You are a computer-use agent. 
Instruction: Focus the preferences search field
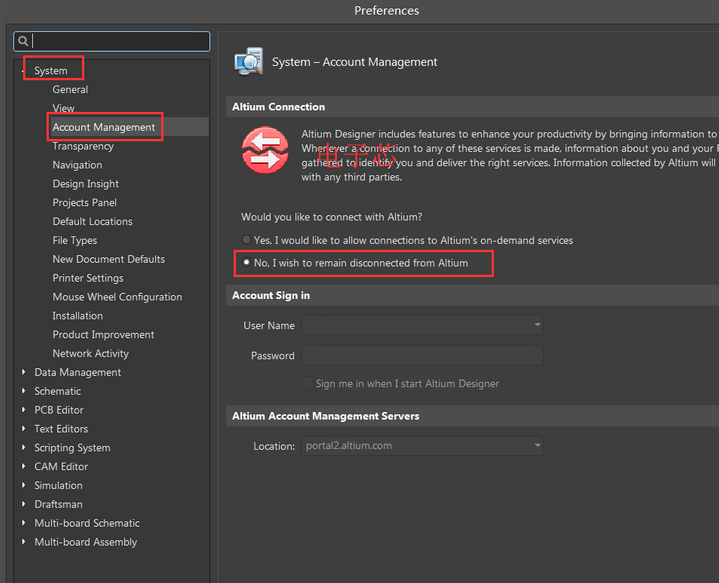[x=112, y=41]
